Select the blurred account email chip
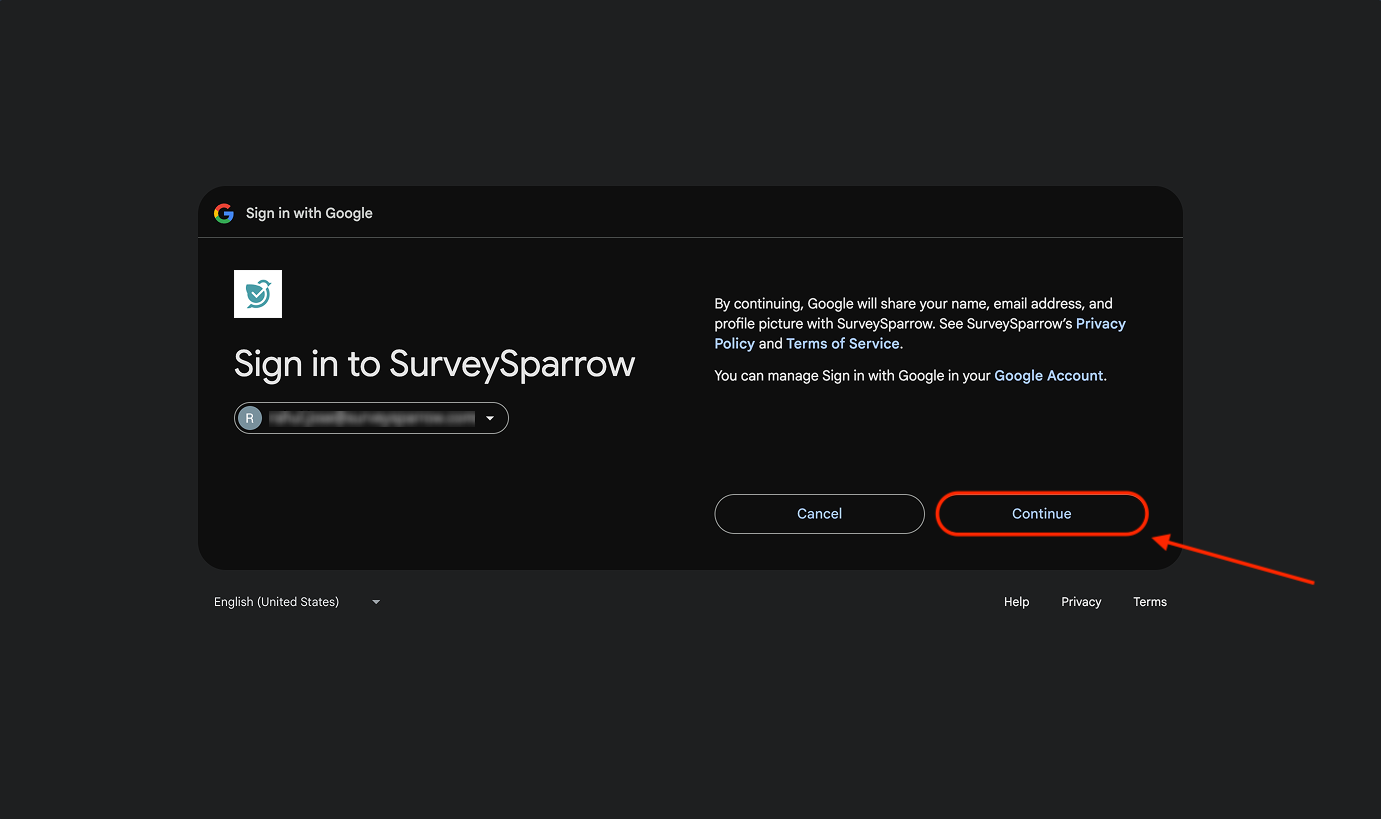Viewport: 1381px width, 819px height. point(372,418)
